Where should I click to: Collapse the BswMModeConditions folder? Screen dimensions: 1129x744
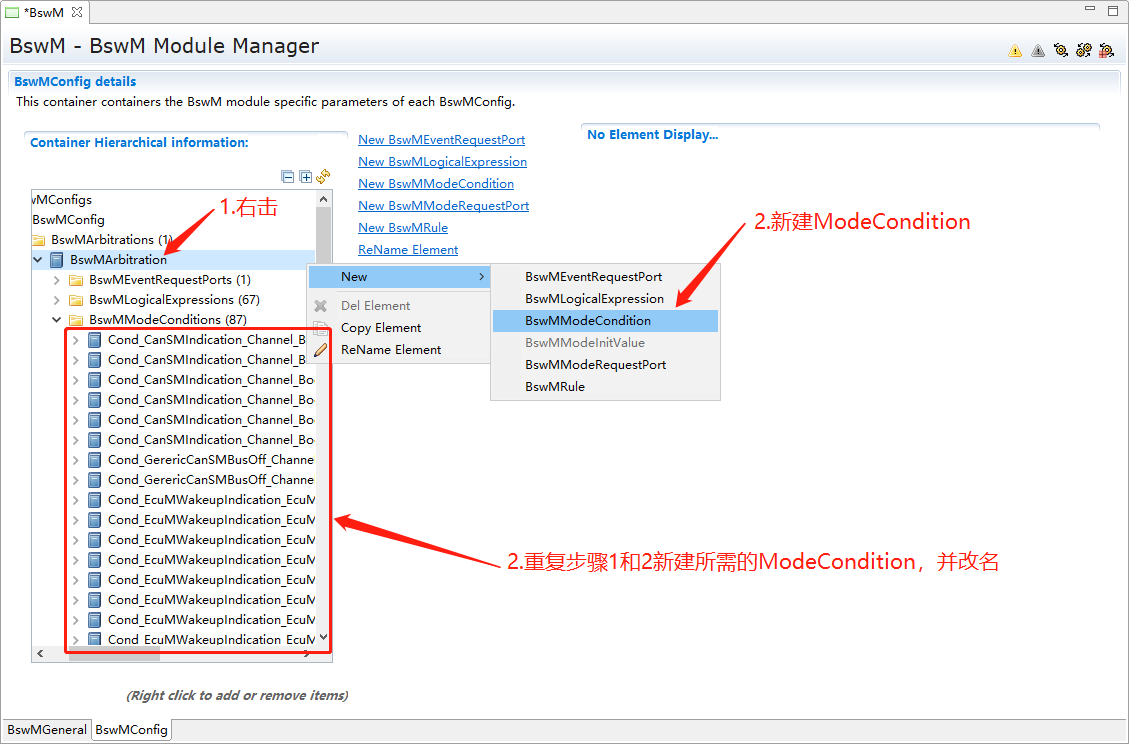pyautogui.click(x=57, y=320)
